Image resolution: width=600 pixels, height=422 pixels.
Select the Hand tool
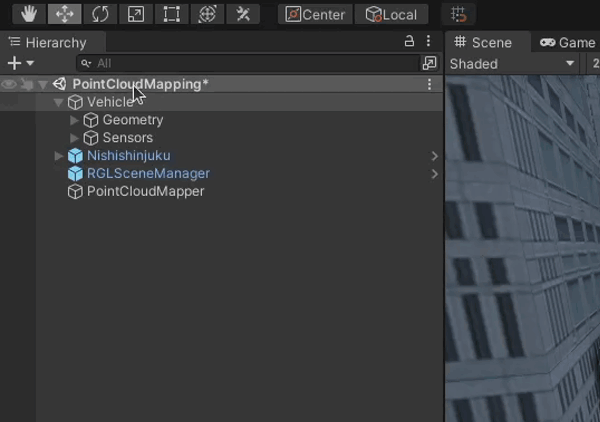[30, 14]
